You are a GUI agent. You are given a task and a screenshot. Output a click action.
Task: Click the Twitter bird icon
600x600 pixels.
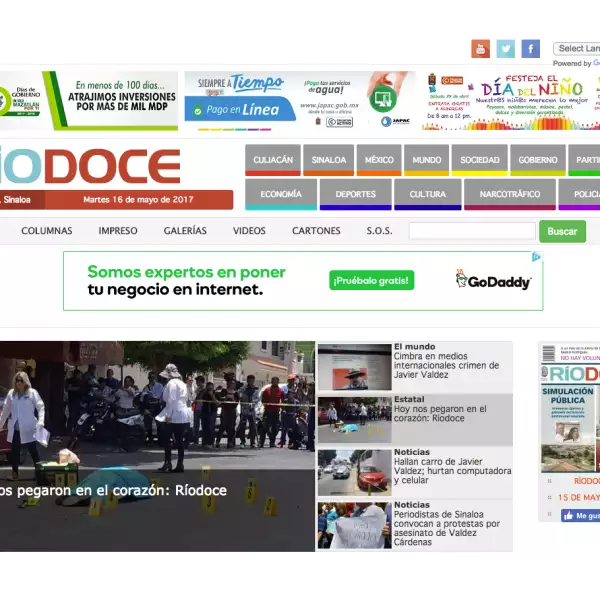click(x=506, y=49)
